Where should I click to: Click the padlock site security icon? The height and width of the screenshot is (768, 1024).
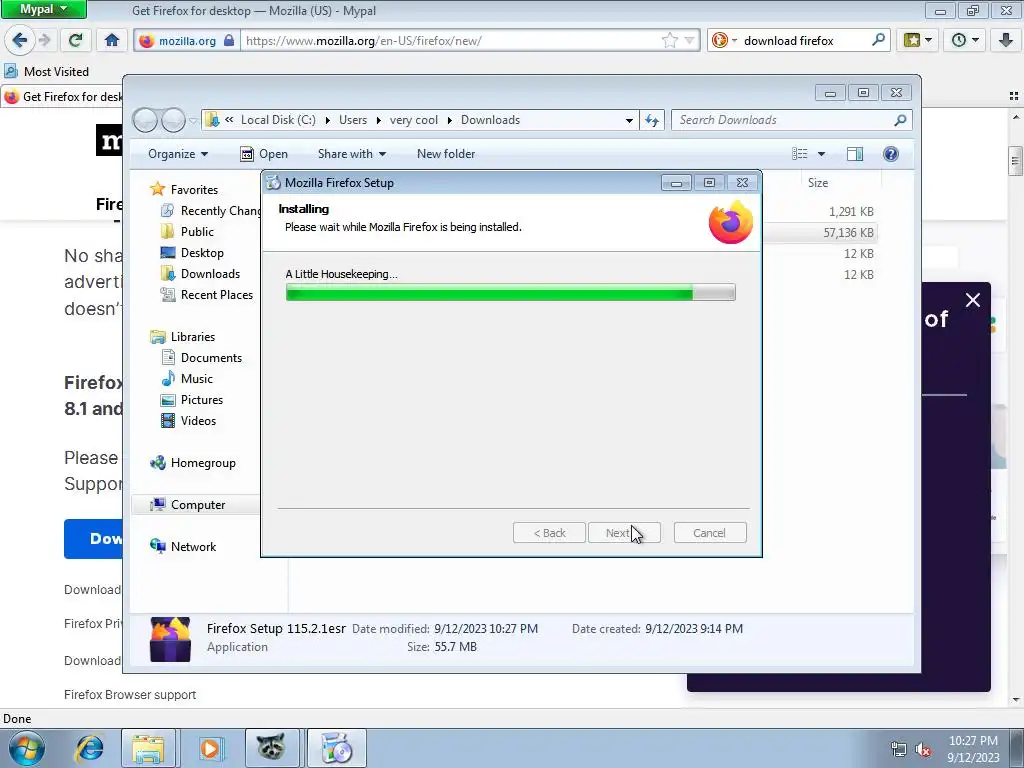[x=229, y=40]
